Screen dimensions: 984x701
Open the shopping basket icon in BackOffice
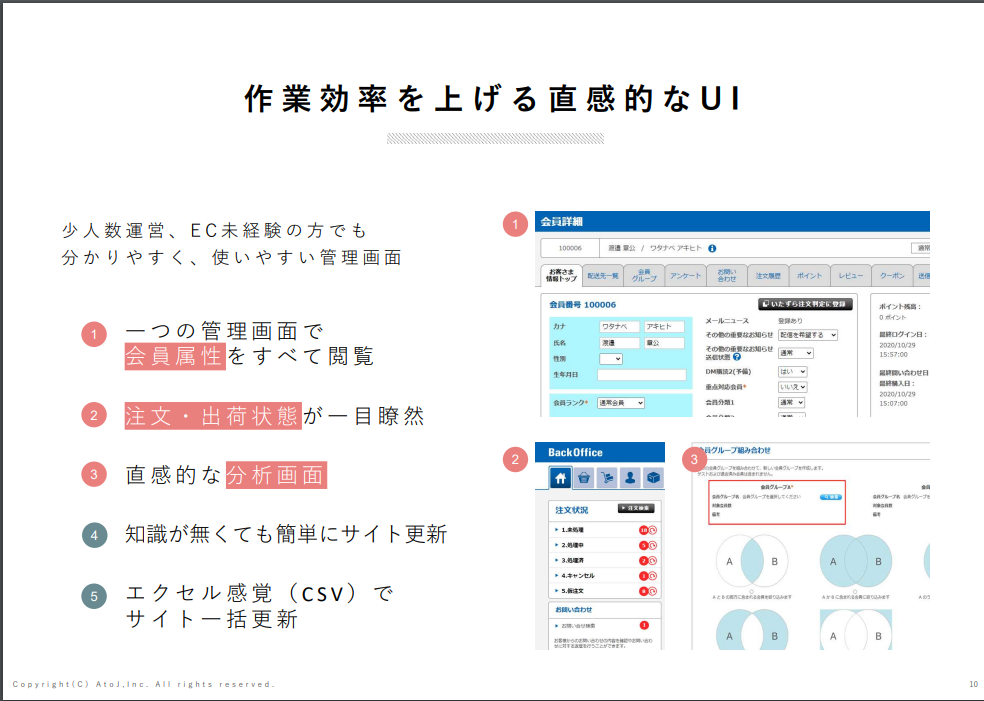point(584,478)
